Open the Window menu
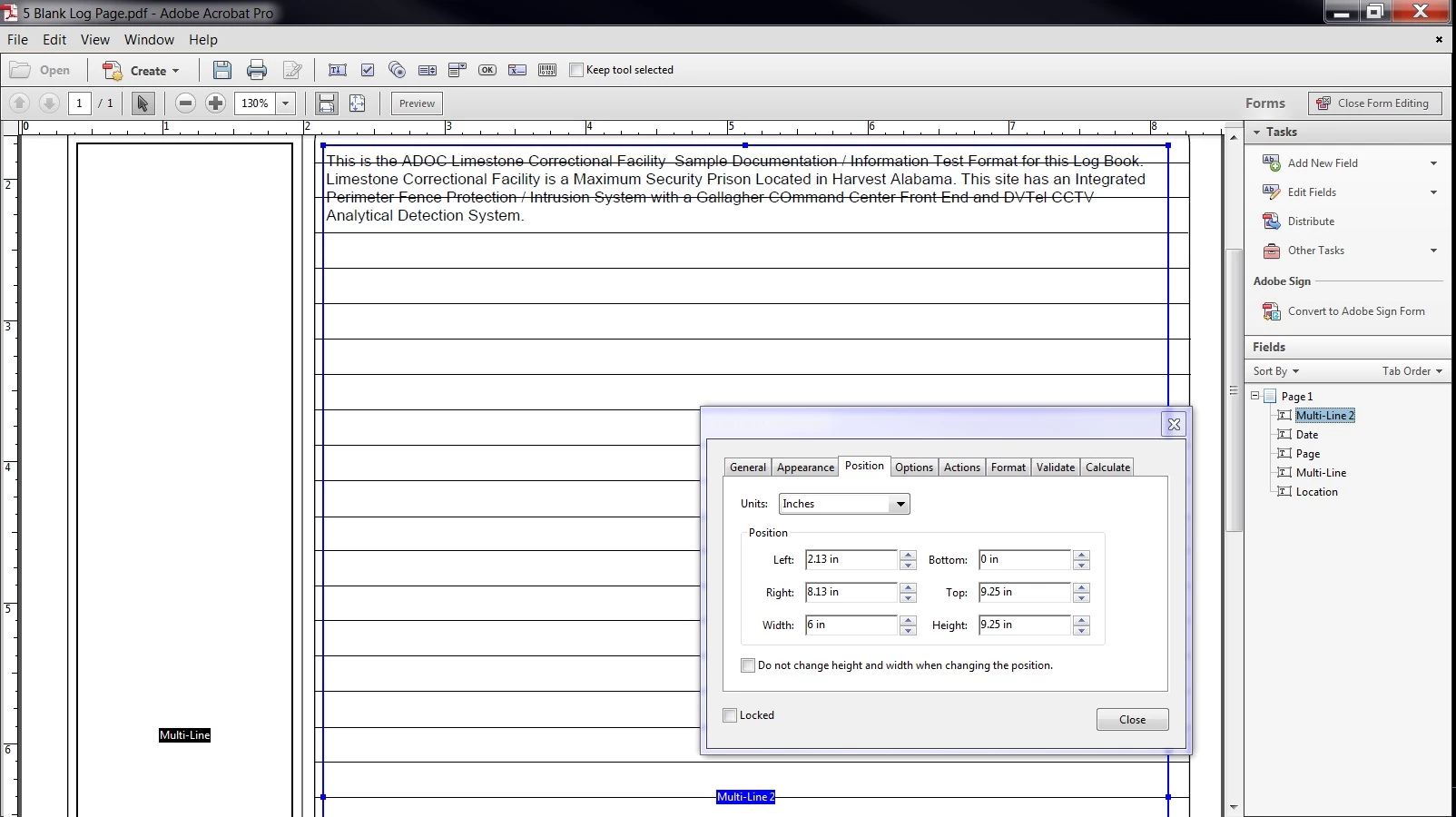Viewport: 1456px width, 817px height. coord(149,40)
